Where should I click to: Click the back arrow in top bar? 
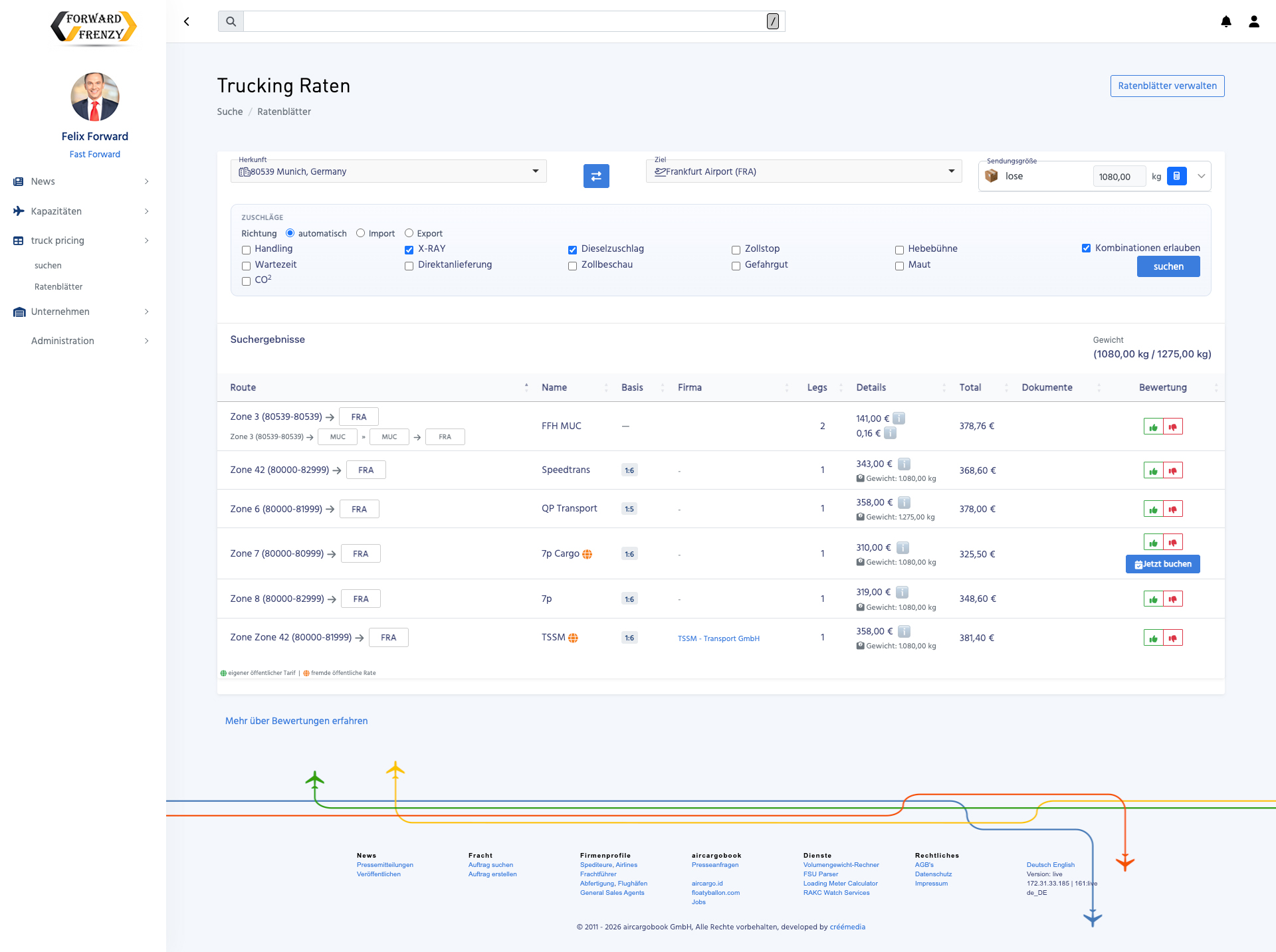tap(187, 21)
